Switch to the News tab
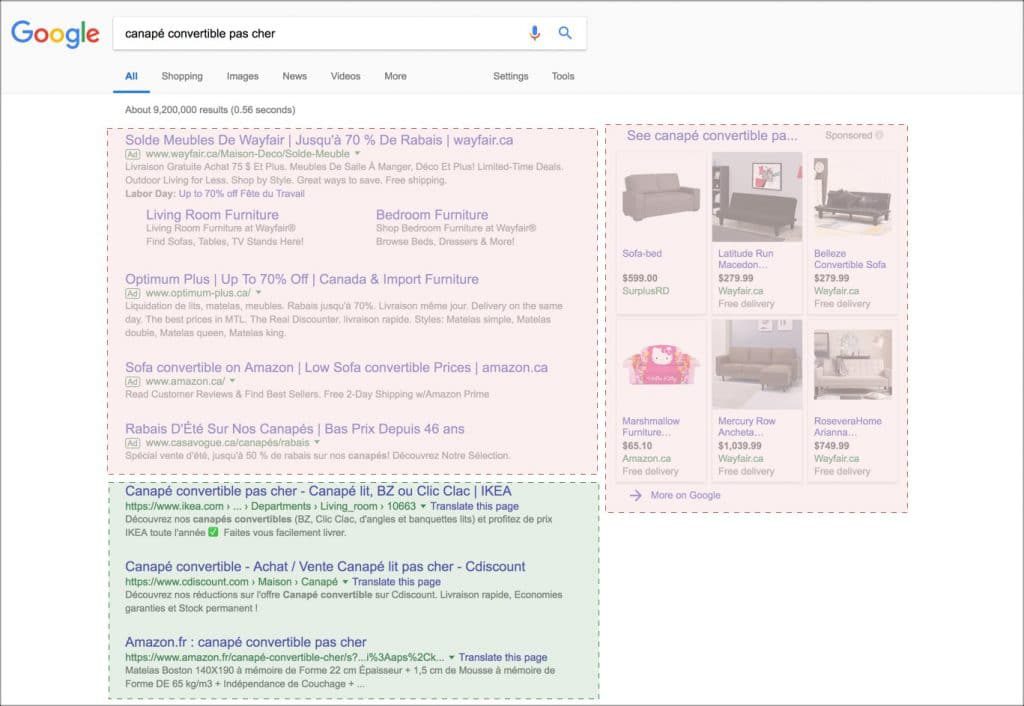The image size is (1024, 706). (295, 76)
